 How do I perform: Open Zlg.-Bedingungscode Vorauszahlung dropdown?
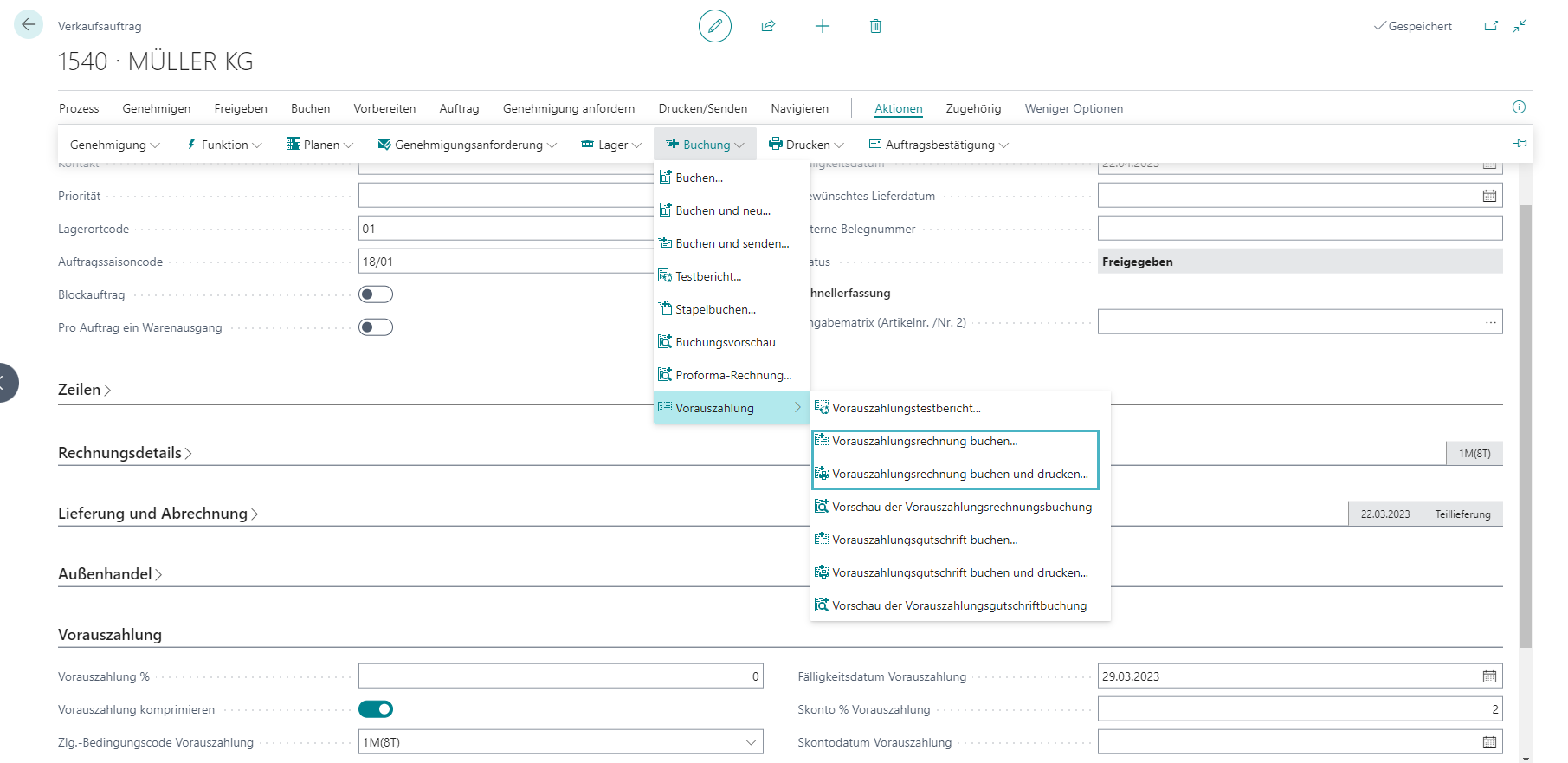point(750,742)
